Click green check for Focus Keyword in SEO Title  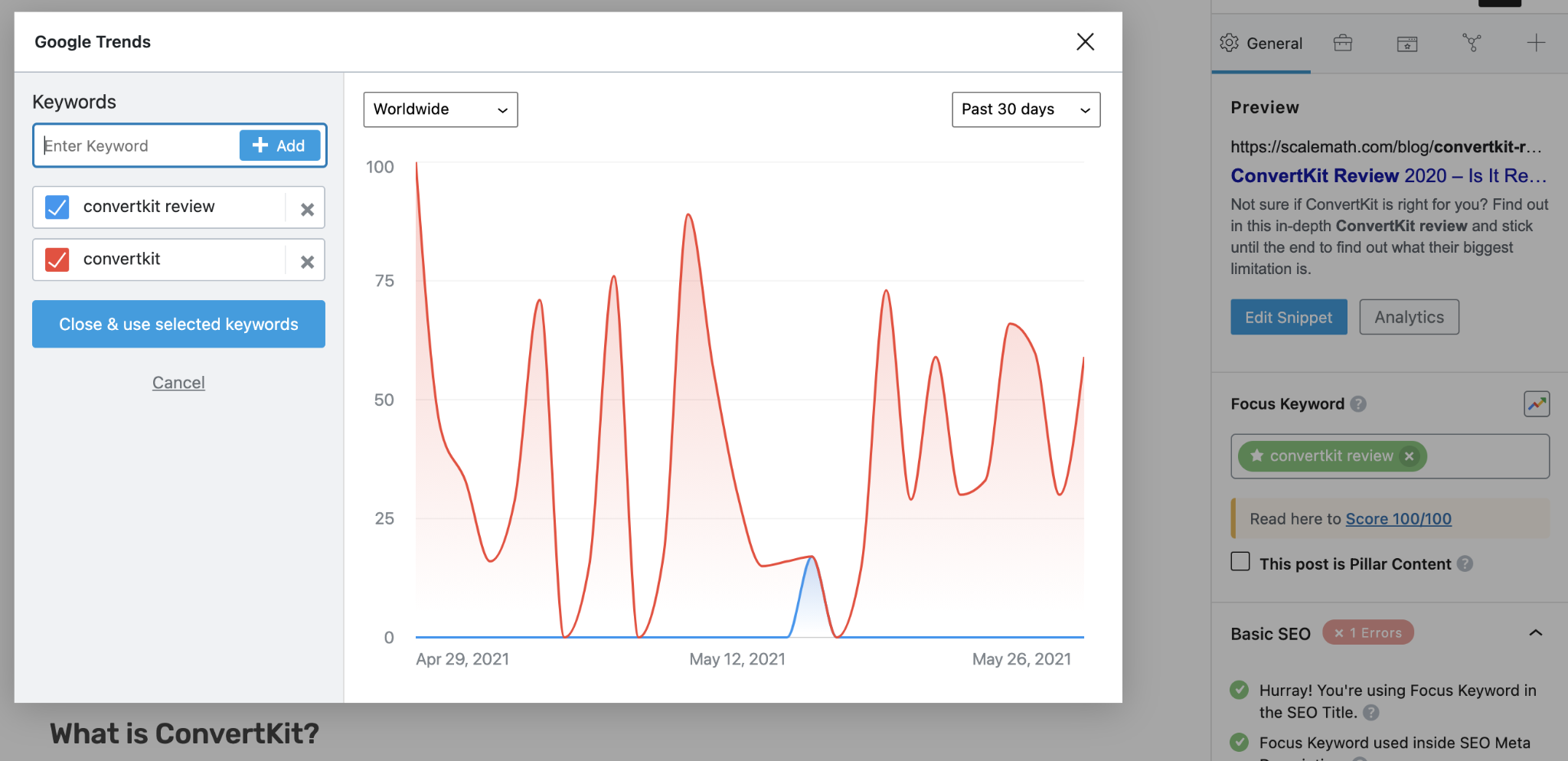tap(1239, 690)
